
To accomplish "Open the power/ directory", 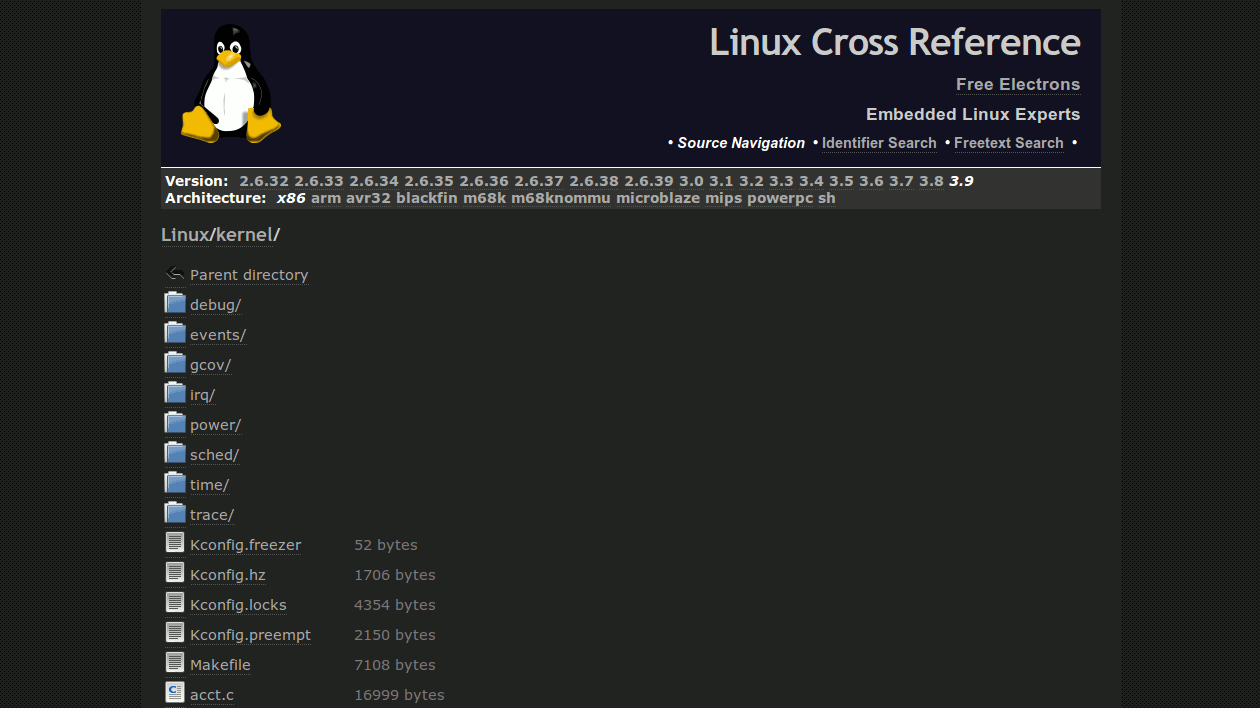I will [214, 424].
